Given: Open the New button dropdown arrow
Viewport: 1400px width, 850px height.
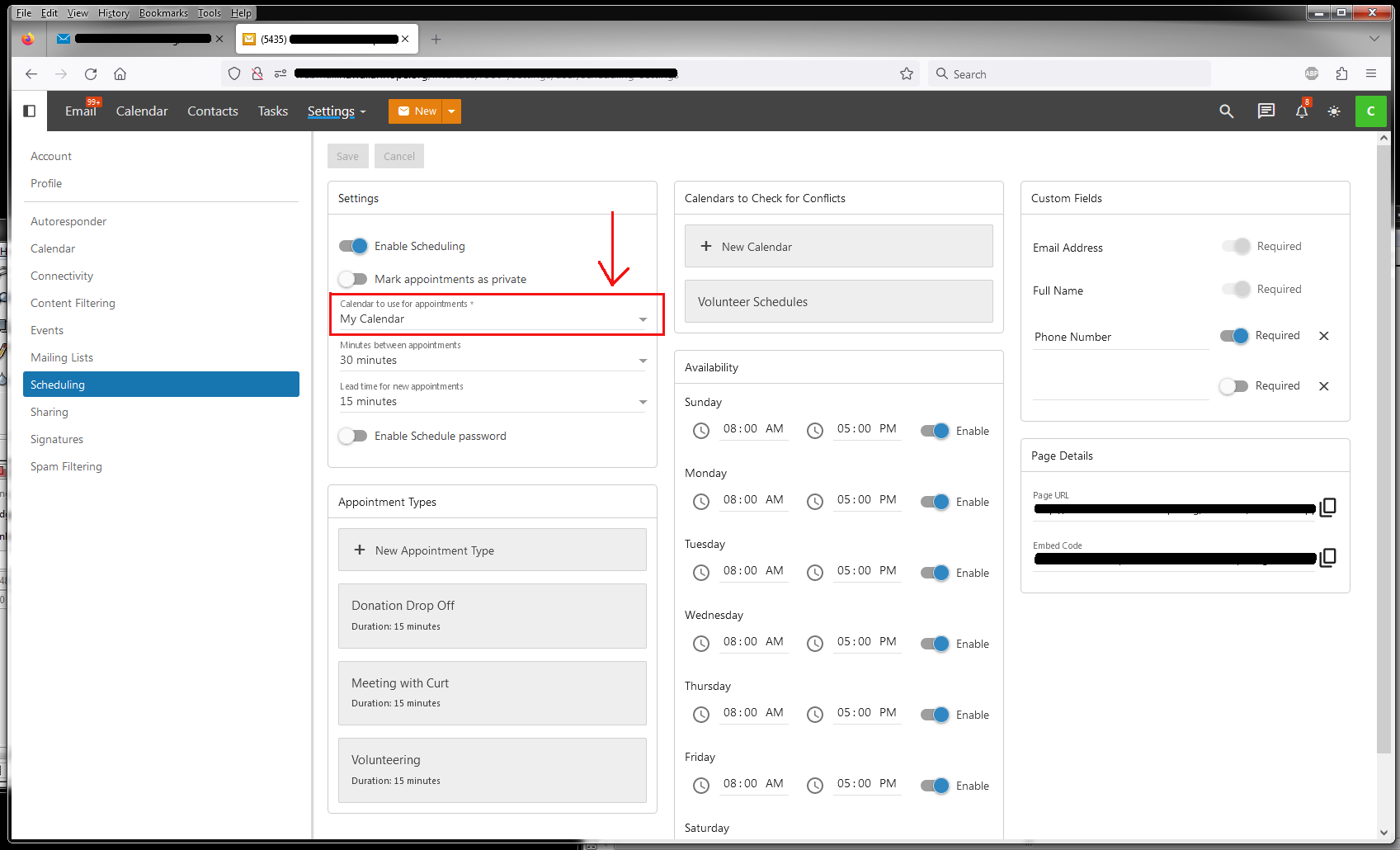Looking at the screenshot, I should coord(451,111).
